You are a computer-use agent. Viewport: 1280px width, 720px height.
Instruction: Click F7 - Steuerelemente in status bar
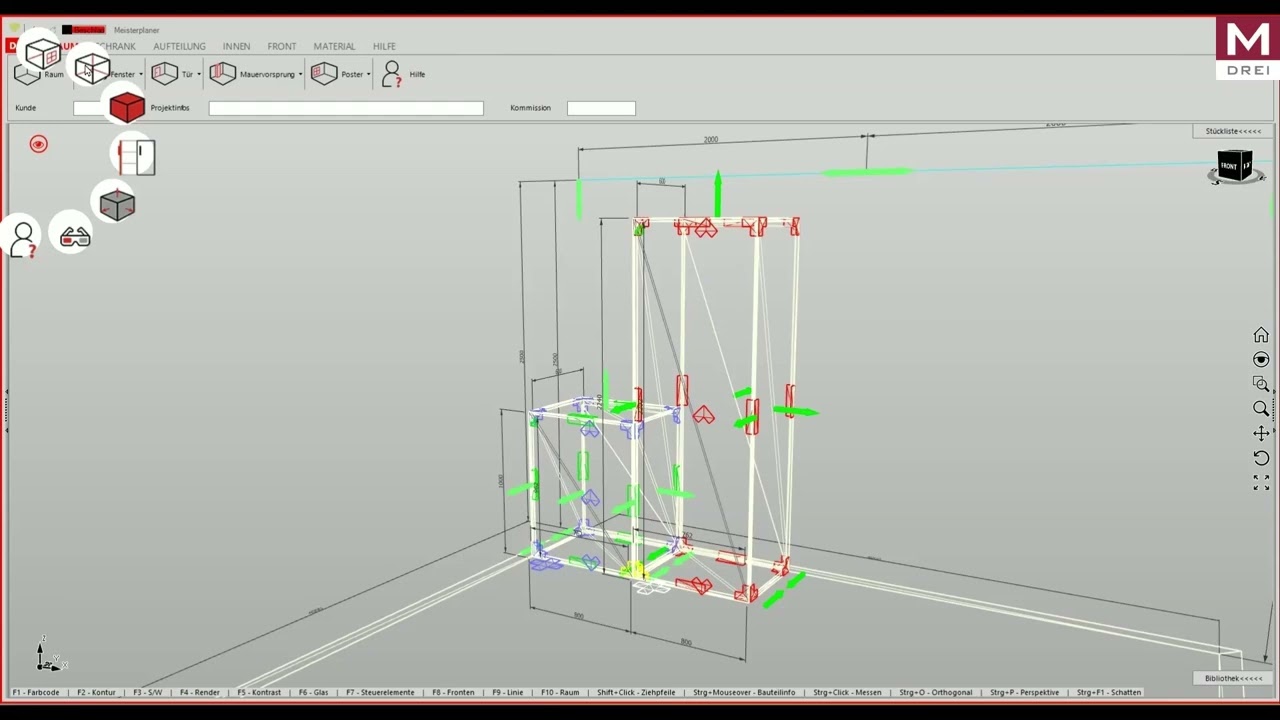coord(380,692)
